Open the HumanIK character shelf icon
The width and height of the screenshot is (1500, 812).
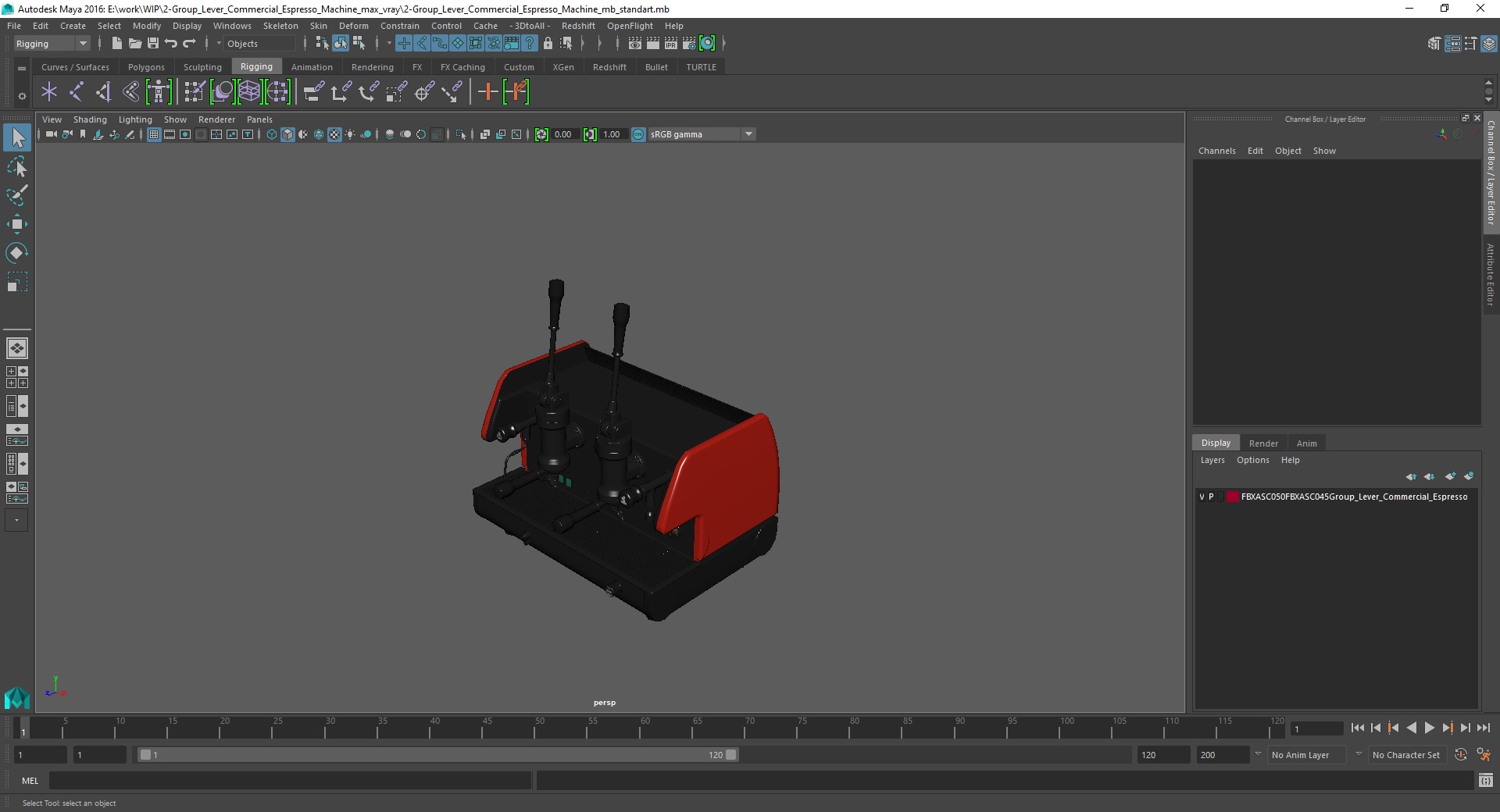(x=159, y=92)
